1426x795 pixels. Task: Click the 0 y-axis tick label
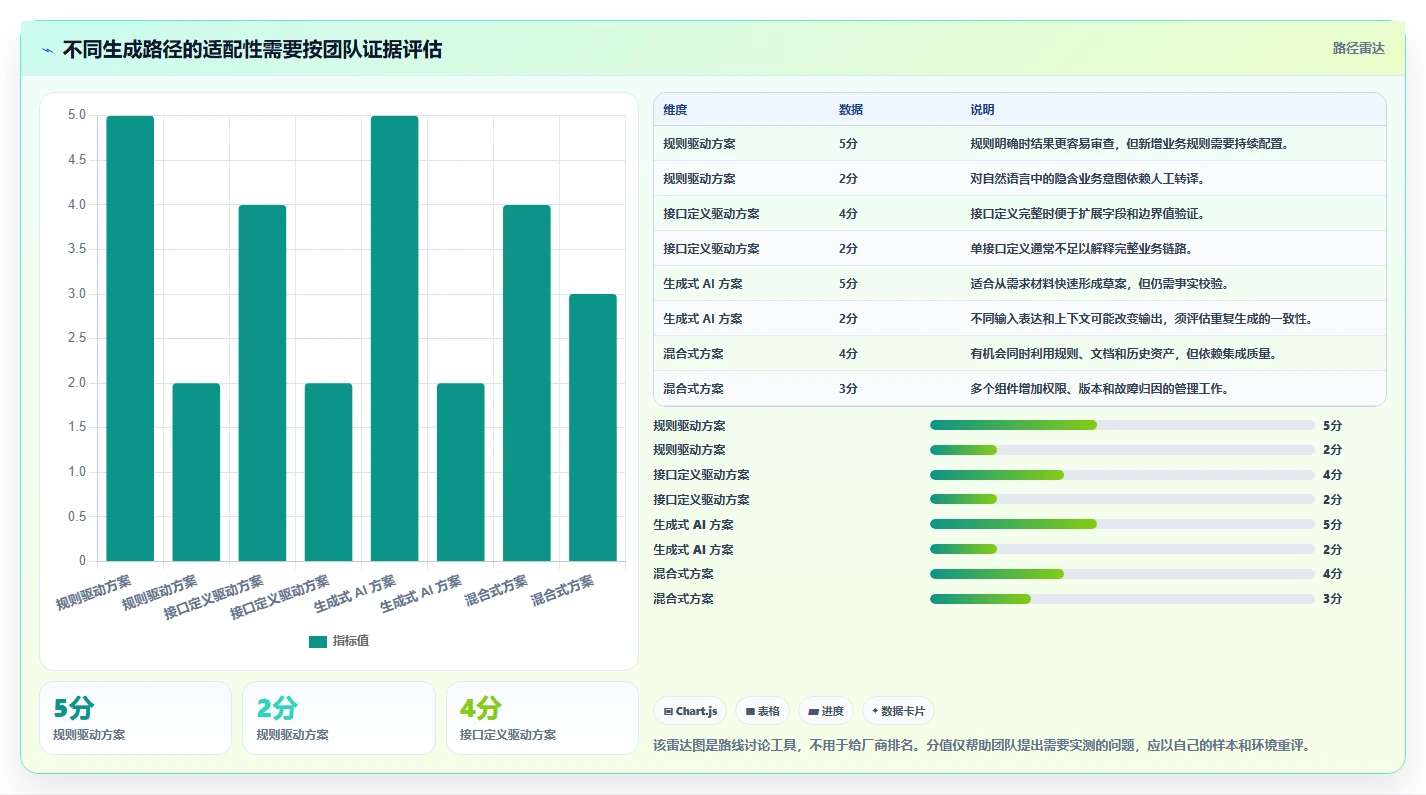82,561
